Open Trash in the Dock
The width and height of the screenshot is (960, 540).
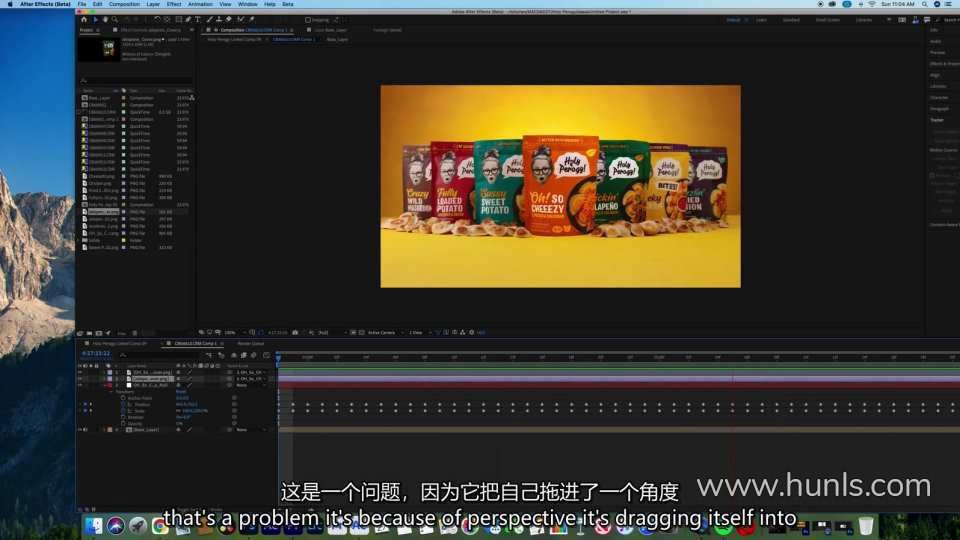[x=866, y=525]
